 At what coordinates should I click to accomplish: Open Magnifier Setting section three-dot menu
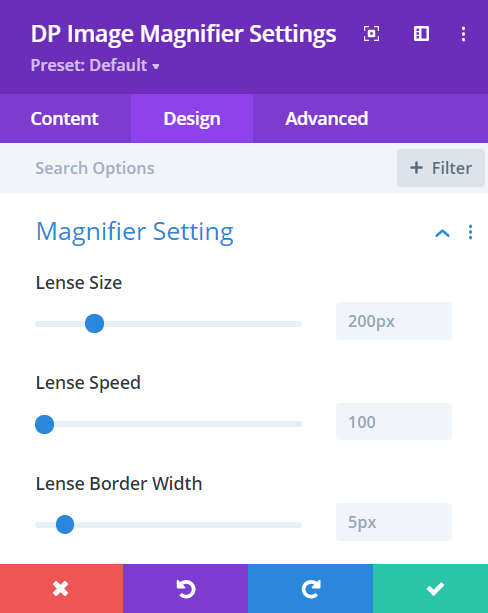470,232
